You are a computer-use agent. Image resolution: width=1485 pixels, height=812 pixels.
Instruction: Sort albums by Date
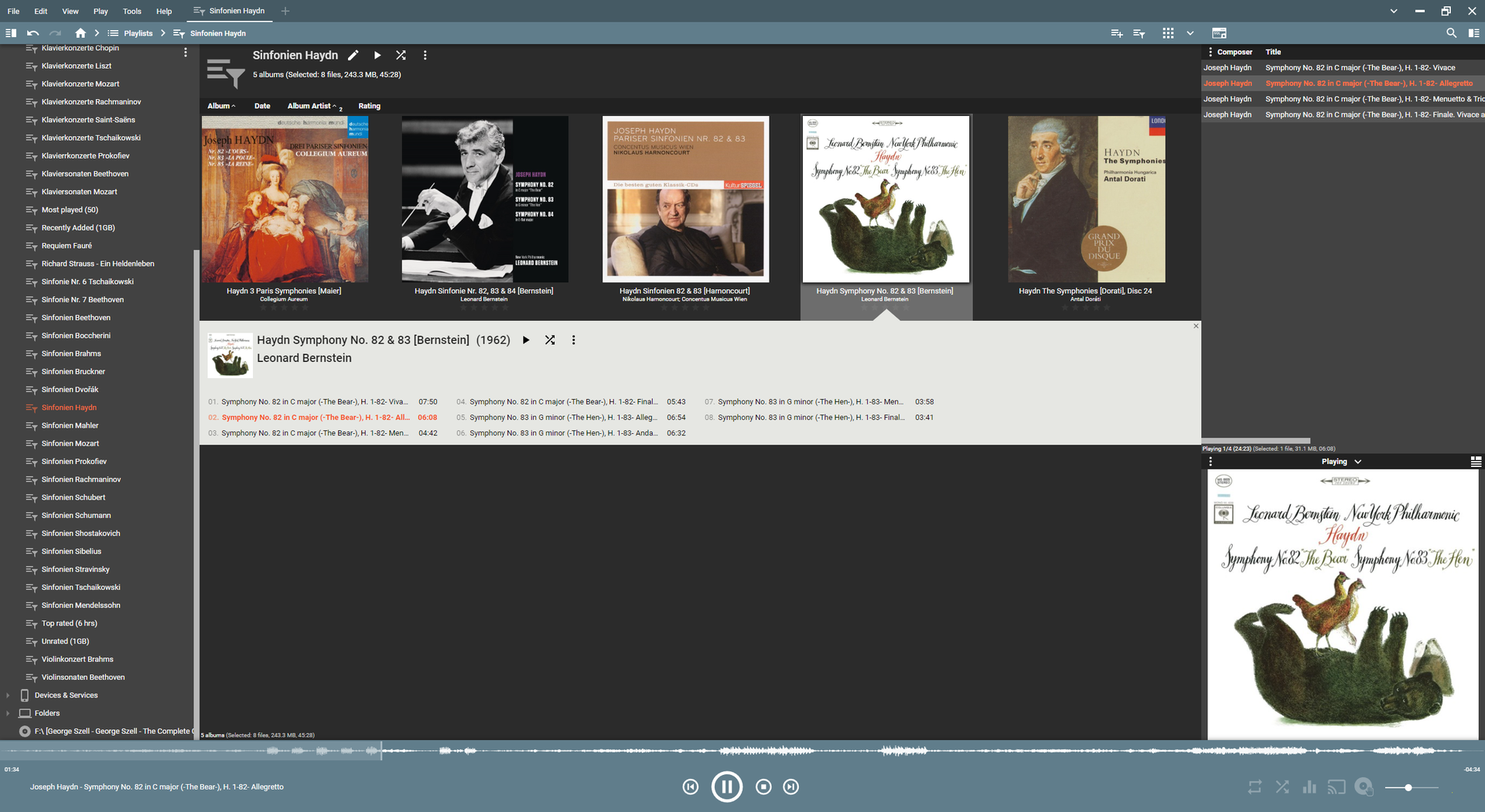tap(262, 106)
